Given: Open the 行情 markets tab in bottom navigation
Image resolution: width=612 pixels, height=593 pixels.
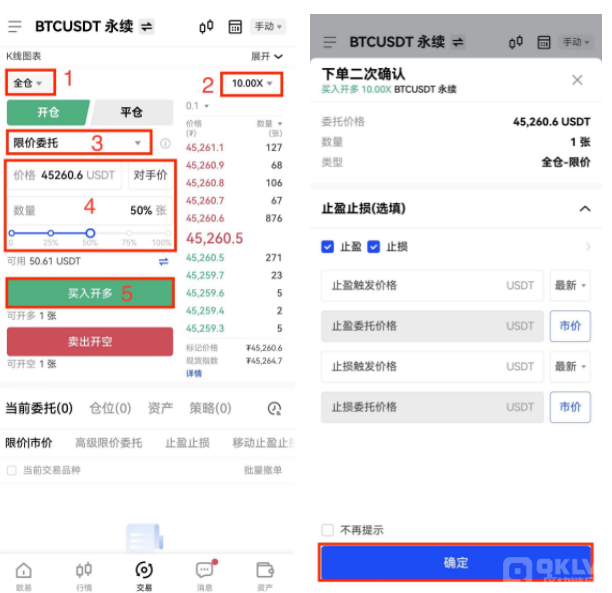Looking at the screenshot, I should (83, 573).
